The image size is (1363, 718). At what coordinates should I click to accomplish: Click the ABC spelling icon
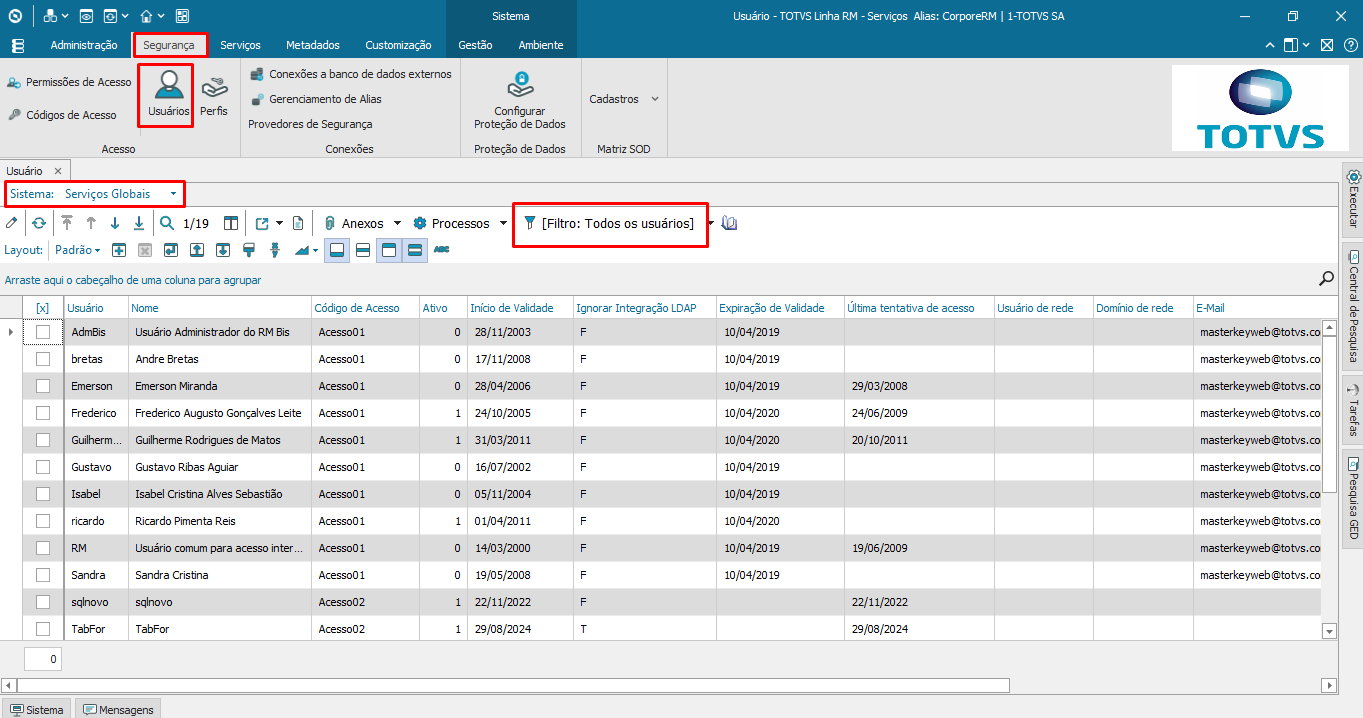(x=442, y=250)
